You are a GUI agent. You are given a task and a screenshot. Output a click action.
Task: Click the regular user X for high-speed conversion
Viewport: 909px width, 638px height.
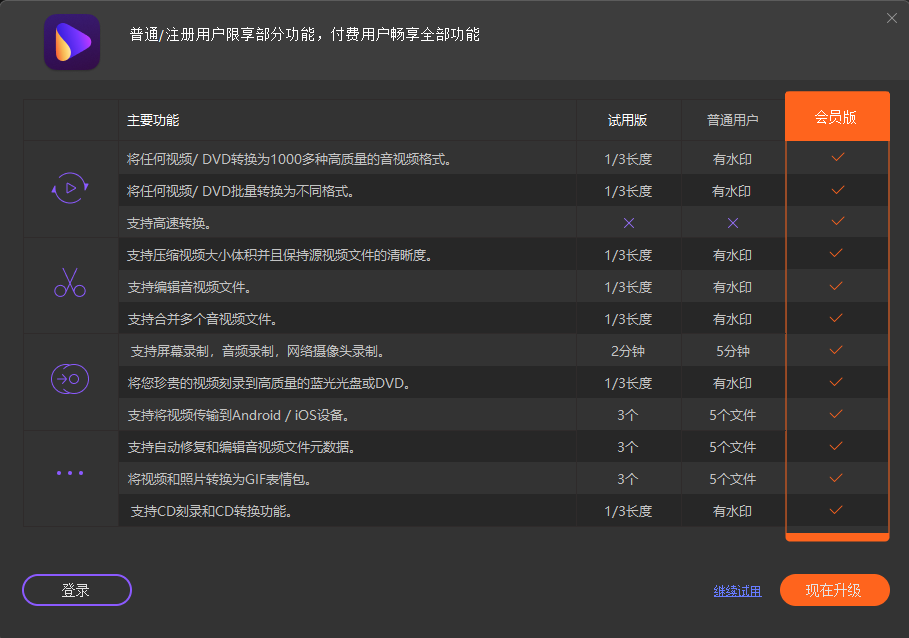[732, 223]
